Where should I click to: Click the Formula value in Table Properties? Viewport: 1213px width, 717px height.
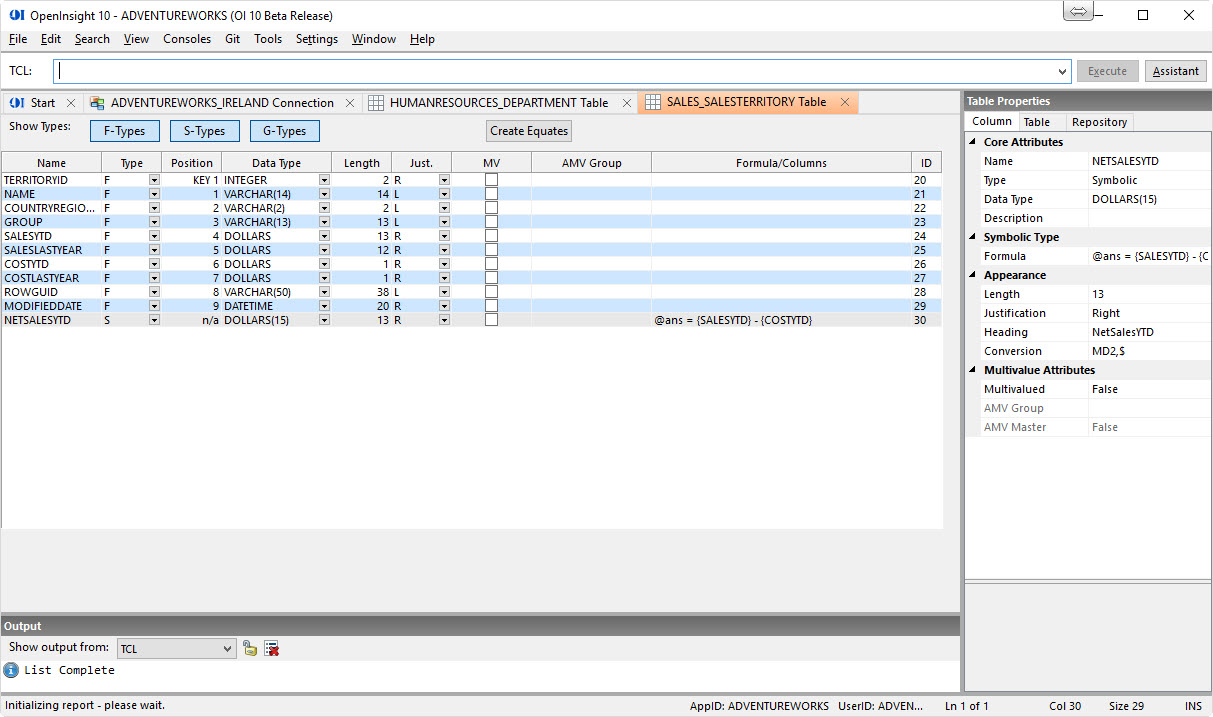[1149, 256]
